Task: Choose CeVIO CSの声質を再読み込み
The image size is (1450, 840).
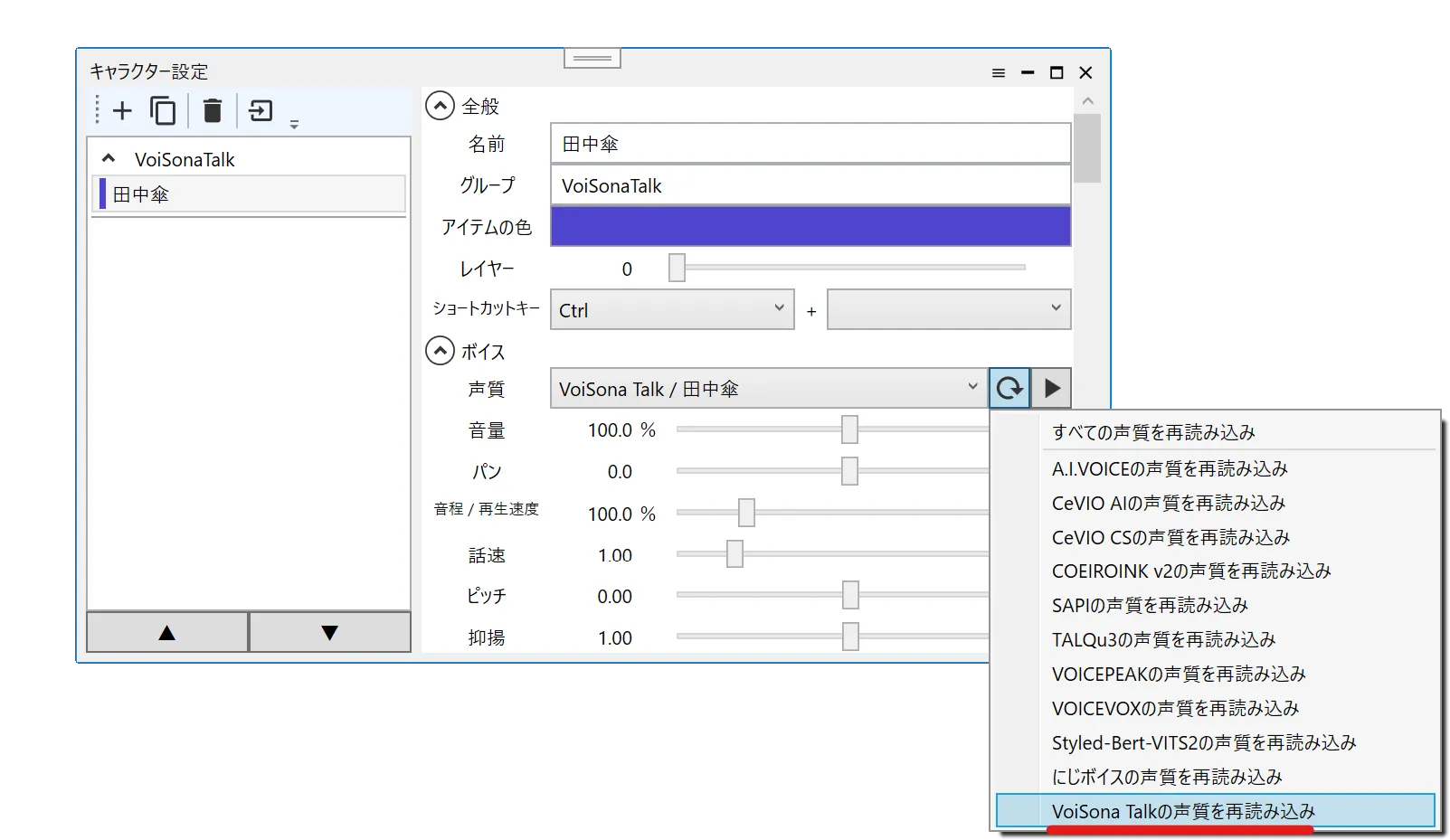Action: click(x=1215, y=537)
